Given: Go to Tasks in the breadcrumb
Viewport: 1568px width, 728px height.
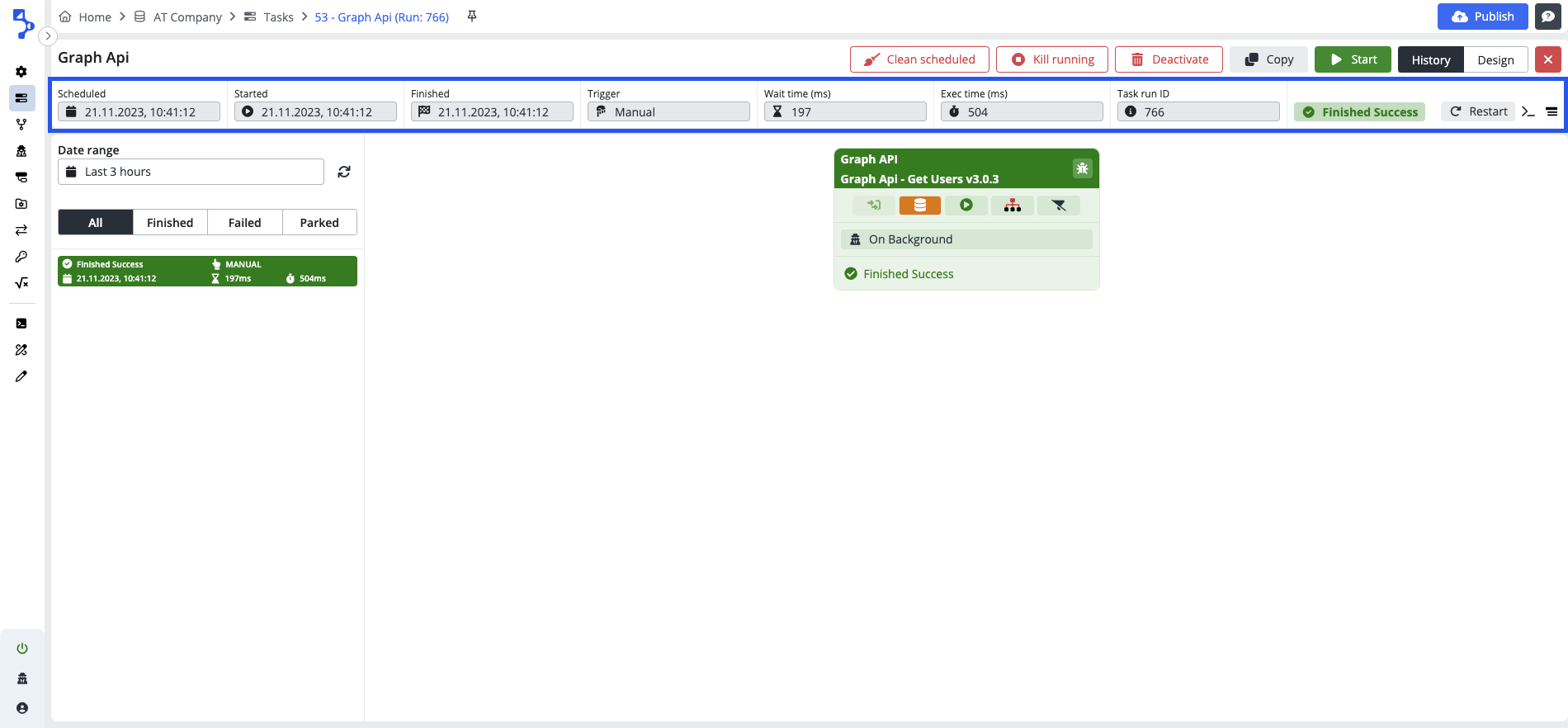Looking at the screenshot, I should pyautogui.click(x=278, y=17).
